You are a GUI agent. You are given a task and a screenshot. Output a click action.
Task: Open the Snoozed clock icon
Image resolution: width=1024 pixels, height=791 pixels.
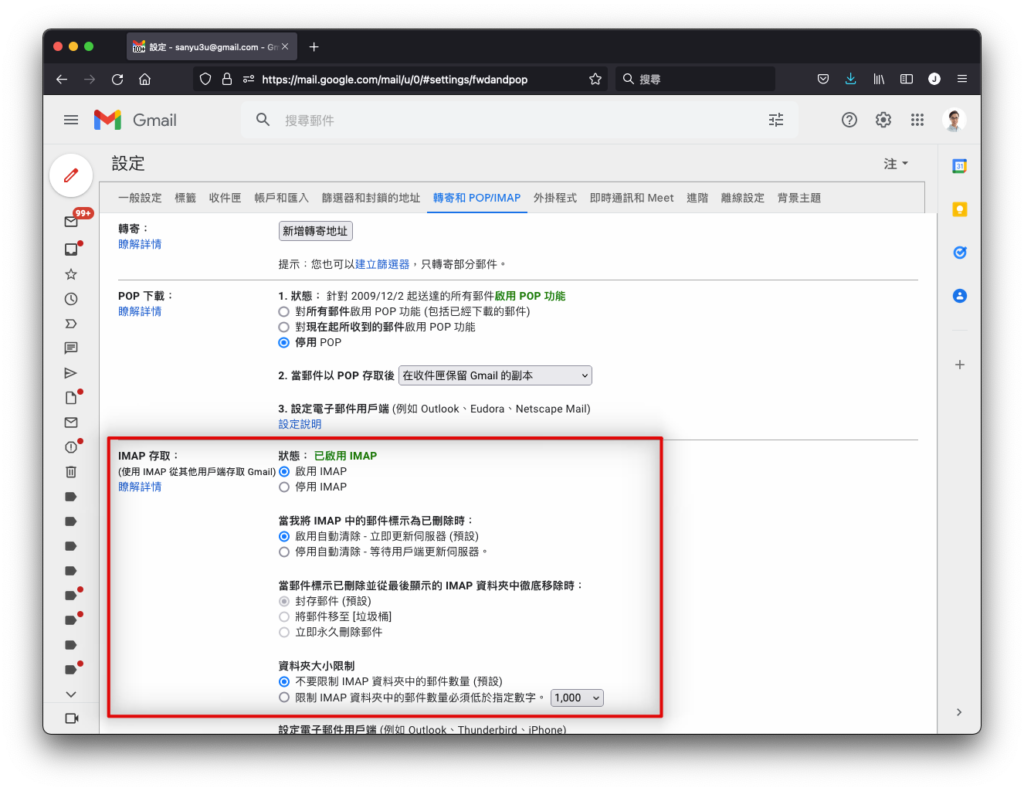[71, 299]
